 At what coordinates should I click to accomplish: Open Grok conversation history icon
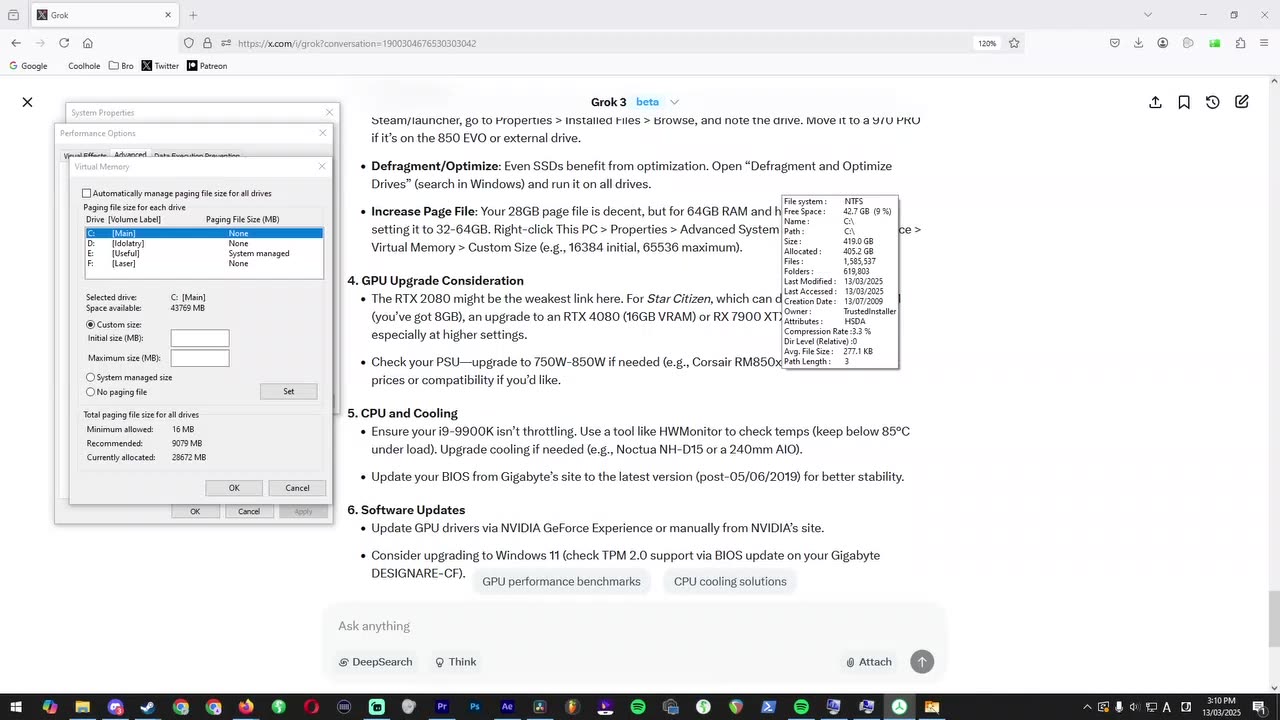click(x=1213, y=102)
